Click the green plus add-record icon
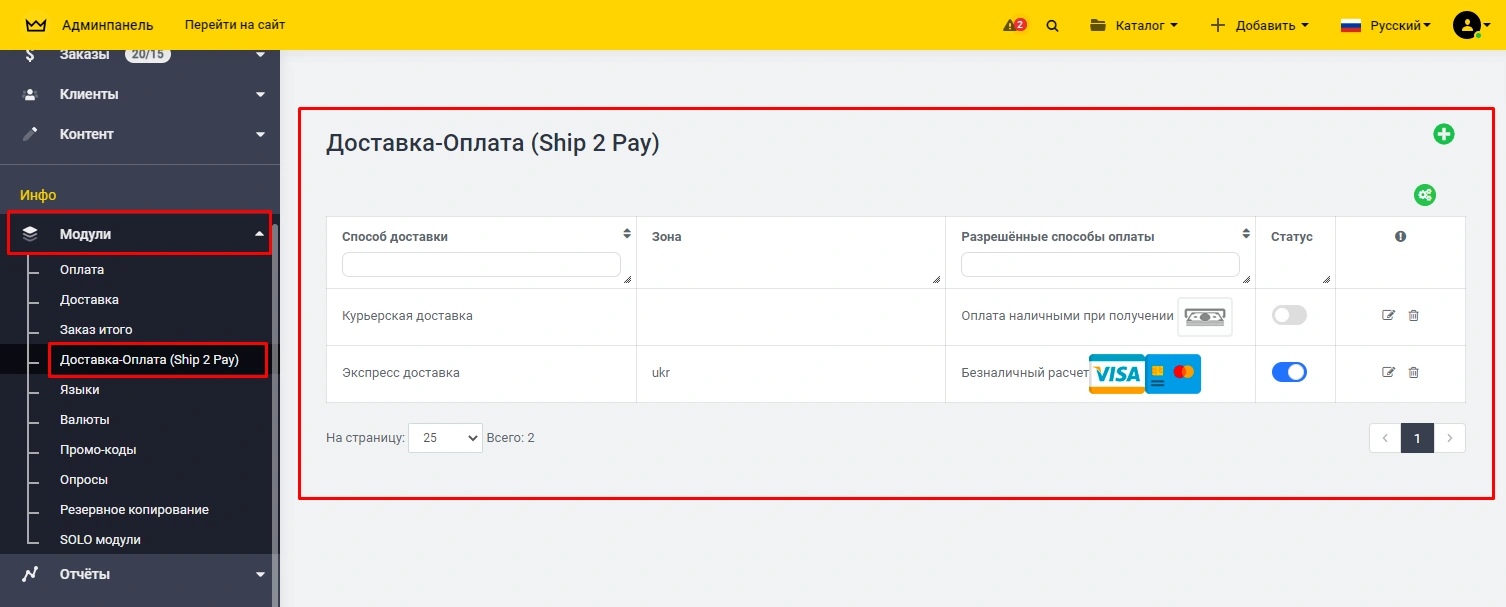1506x607 pixels. coord(1443,134)
